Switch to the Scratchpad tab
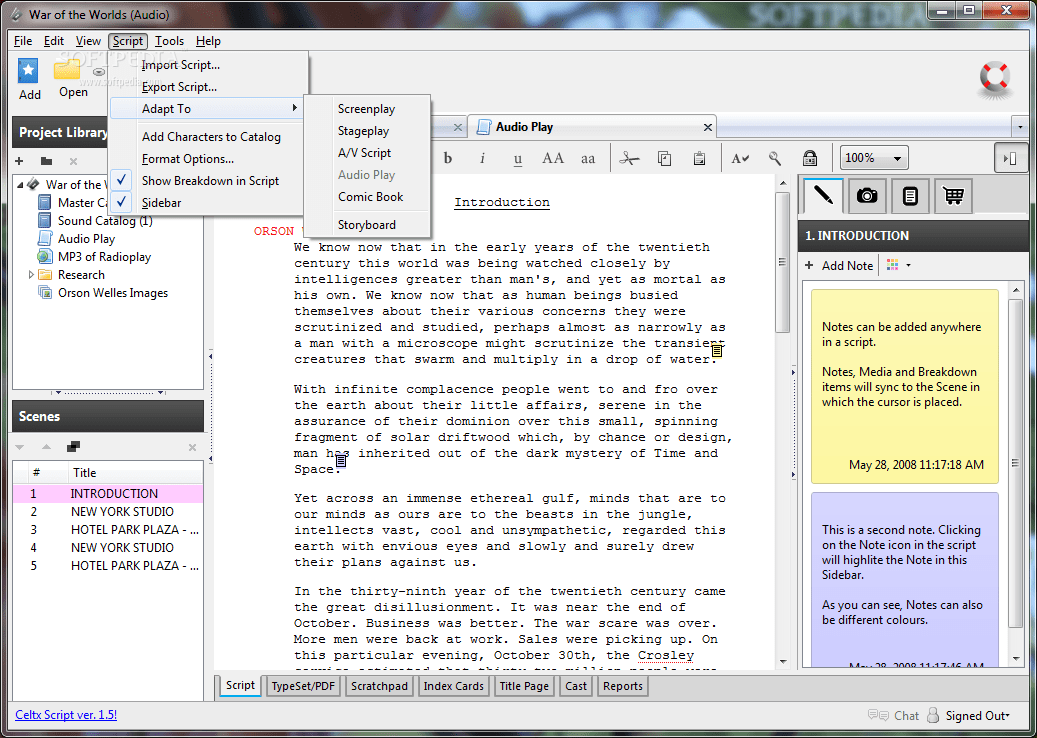Image resolution: width=1037 pixels, height=738 pixels. pyautogui.click(x=379, y=686)
